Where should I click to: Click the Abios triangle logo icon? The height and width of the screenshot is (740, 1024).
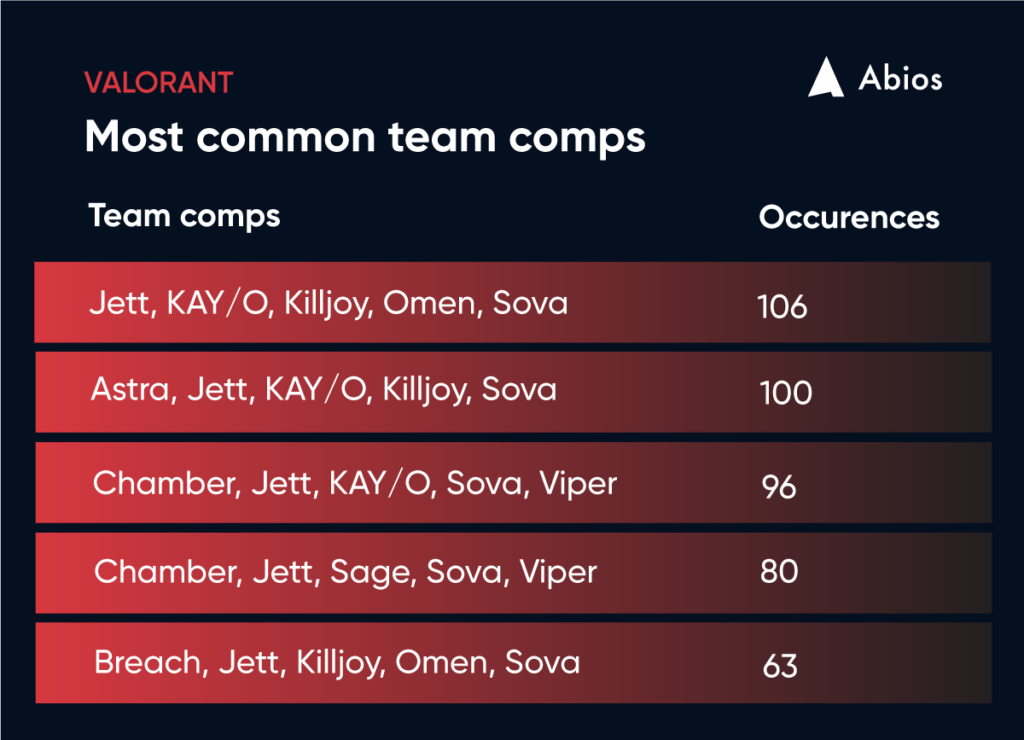pos(826,77)
